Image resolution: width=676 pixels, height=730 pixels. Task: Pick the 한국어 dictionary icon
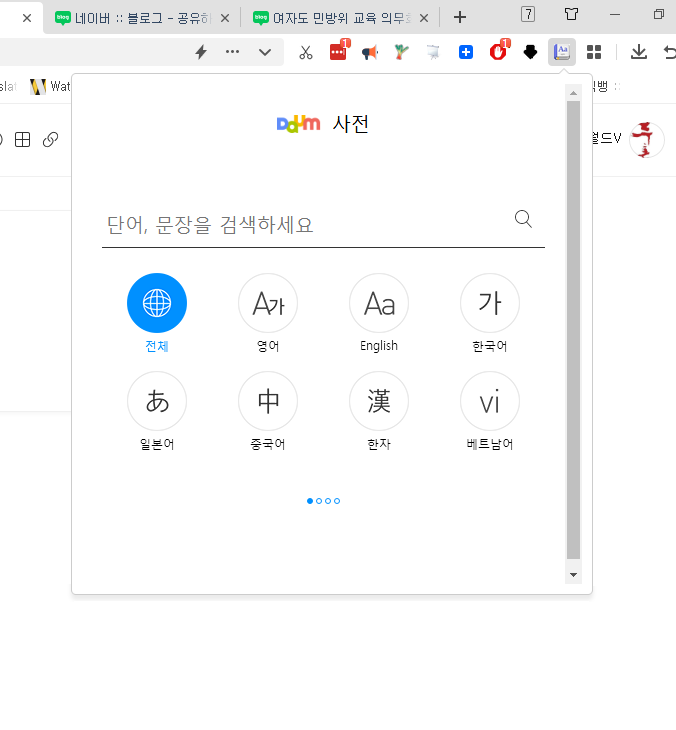(490, 303)
